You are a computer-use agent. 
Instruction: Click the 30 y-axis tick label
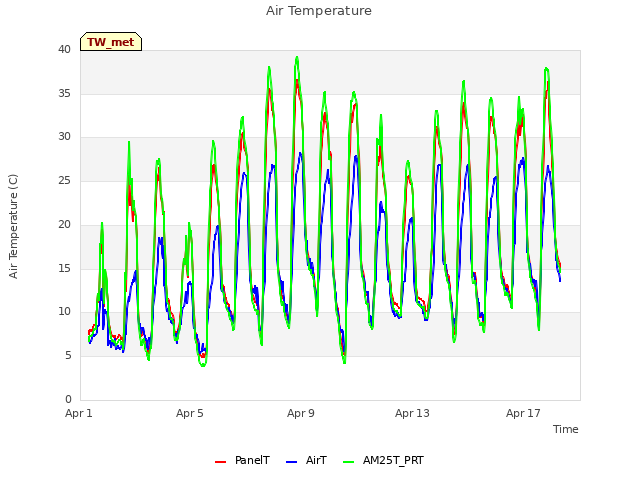(x=64, y=137)
